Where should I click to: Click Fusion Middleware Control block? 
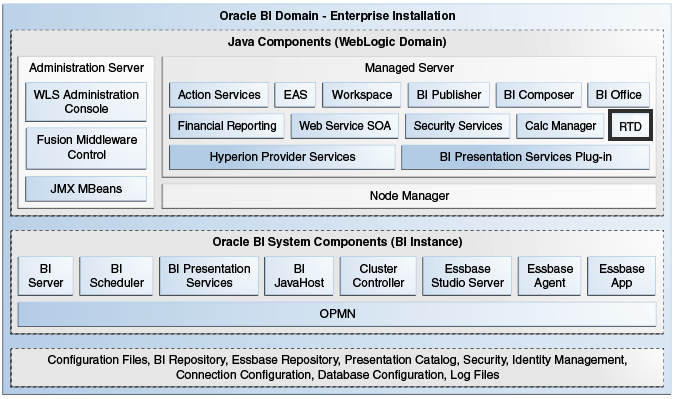[86, 148]
